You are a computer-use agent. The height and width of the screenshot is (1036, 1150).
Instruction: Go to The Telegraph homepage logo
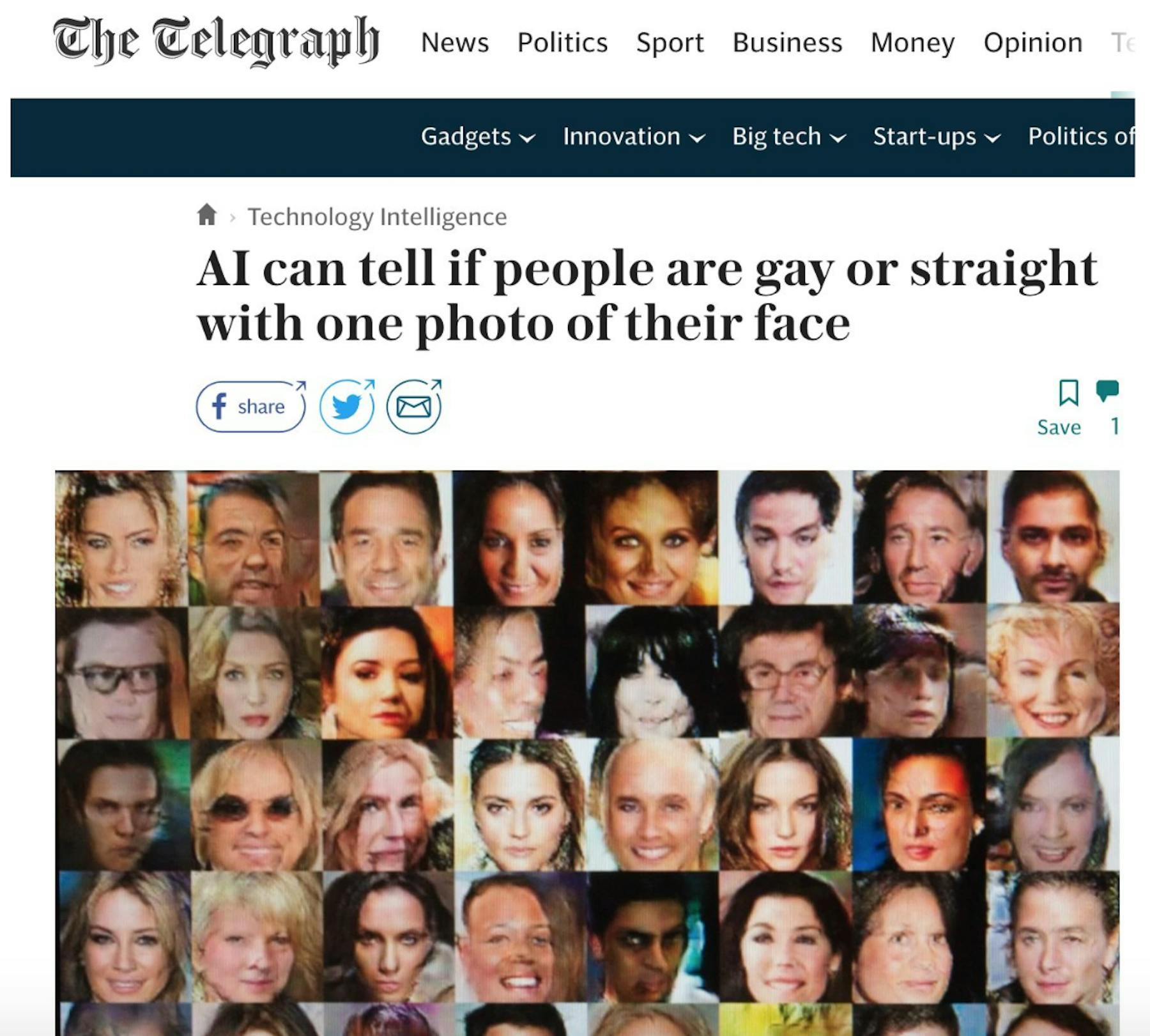(x=216, y=41)
